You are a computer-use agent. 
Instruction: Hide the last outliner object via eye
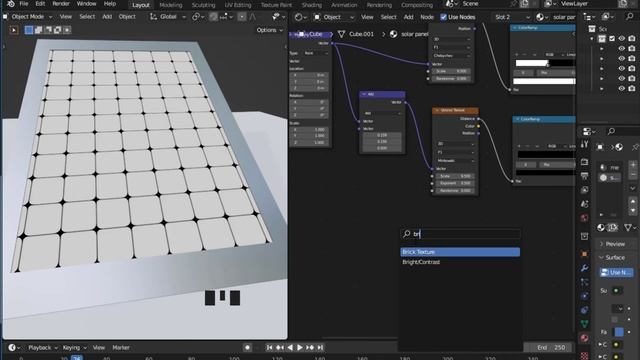621,88
